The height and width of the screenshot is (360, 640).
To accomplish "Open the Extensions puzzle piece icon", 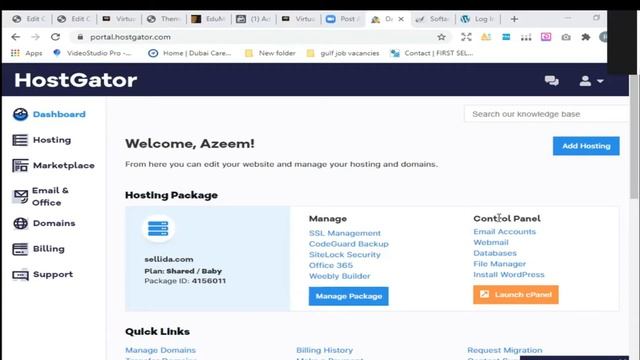I will pos(586,37).
